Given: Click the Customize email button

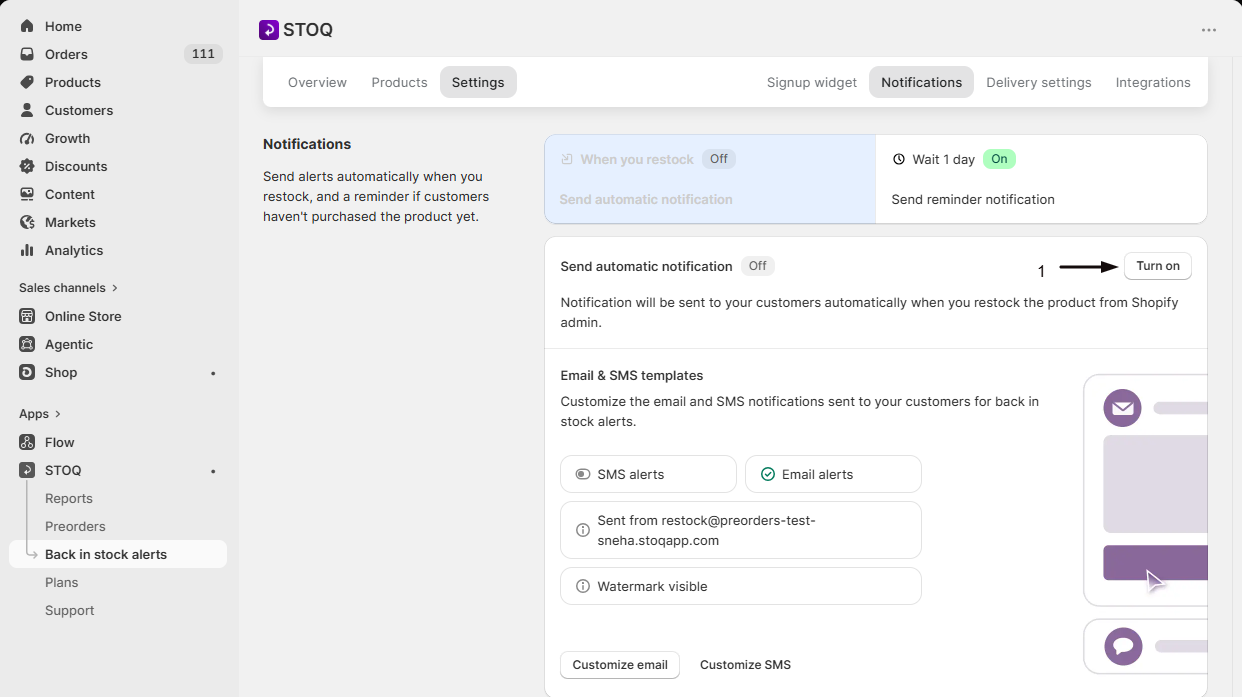Looking at the screenshot, I should [620, 665].
